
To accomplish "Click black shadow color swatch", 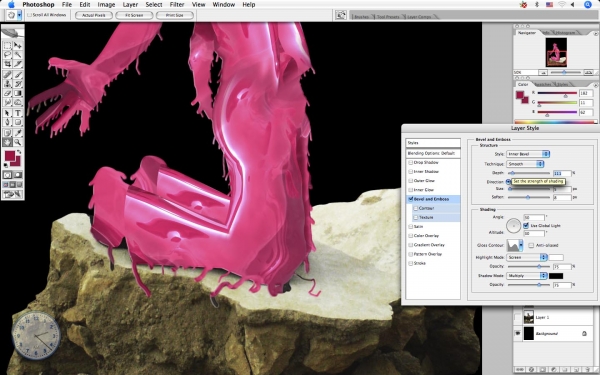I will (x=556, y=276).
